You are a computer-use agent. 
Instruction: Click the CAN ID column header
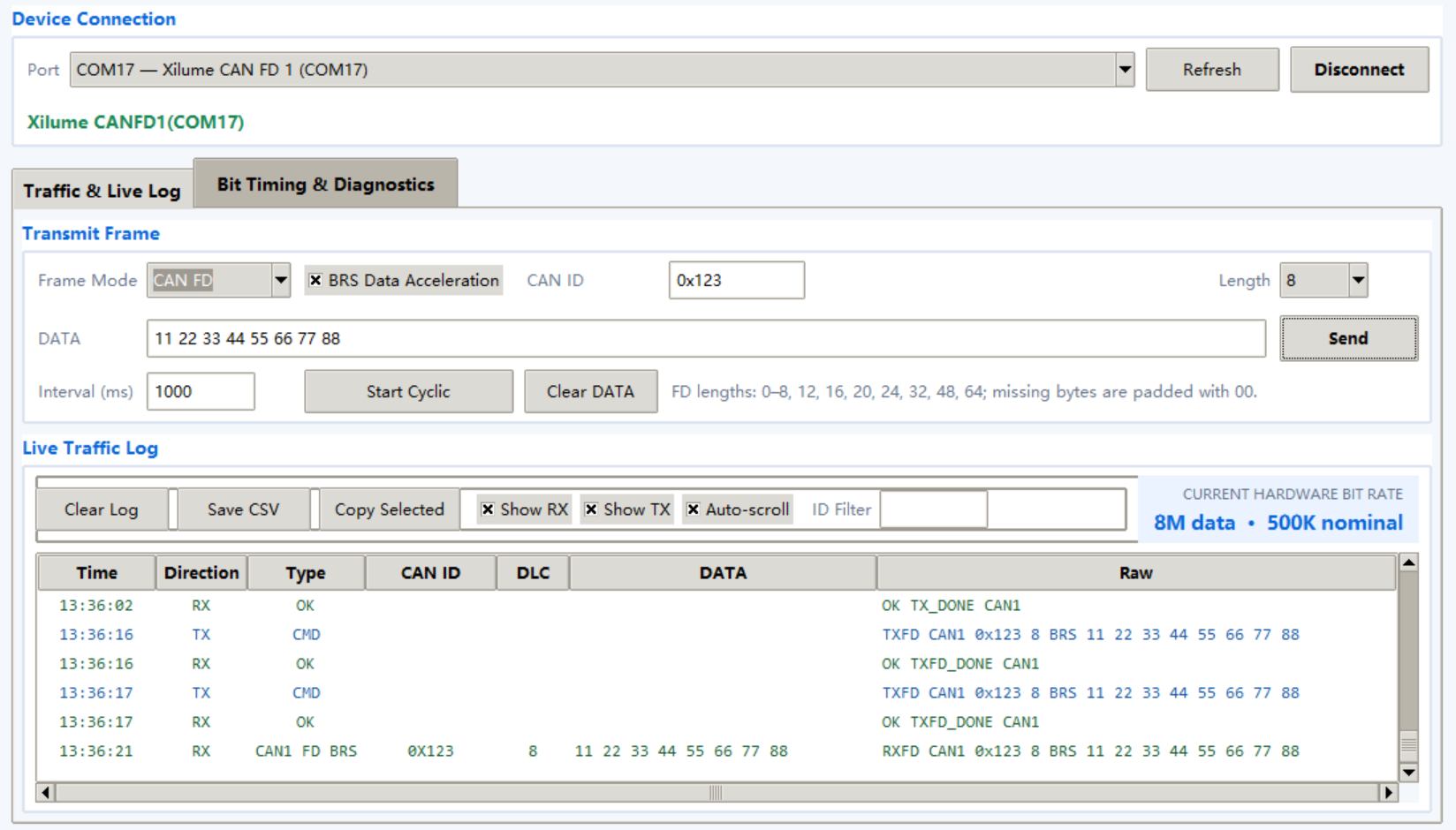point(430,573)
